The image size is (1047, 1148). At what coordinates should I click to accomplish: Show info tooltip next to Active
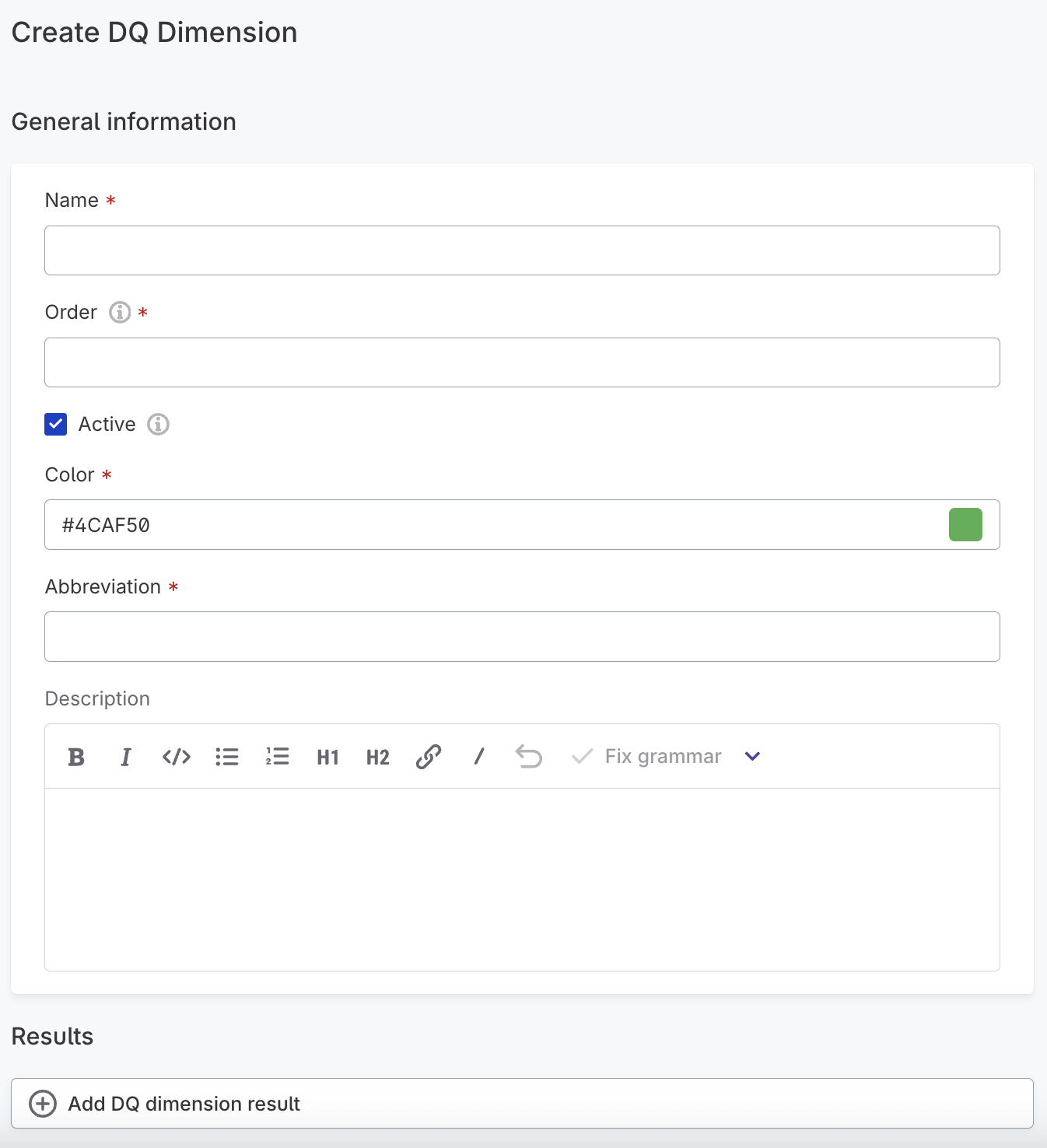pos(159,425)
